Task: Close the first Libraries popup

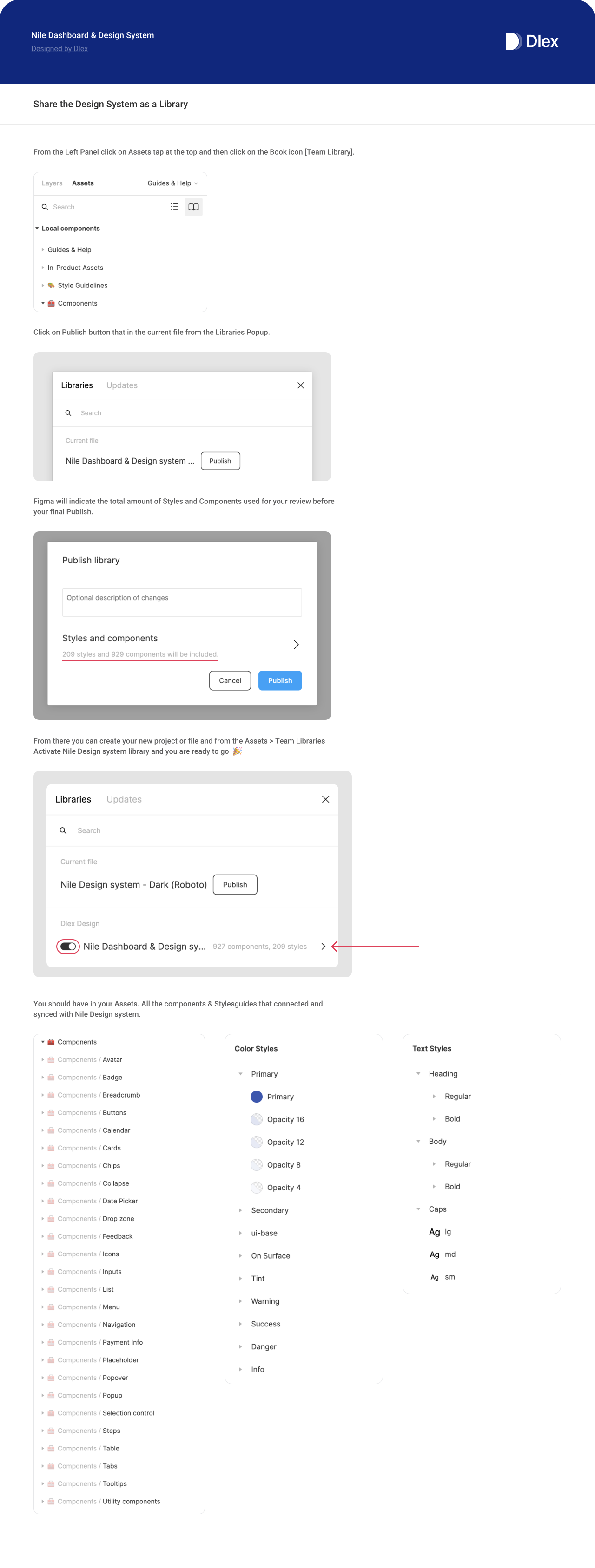Action: click(x=300, y=385)
